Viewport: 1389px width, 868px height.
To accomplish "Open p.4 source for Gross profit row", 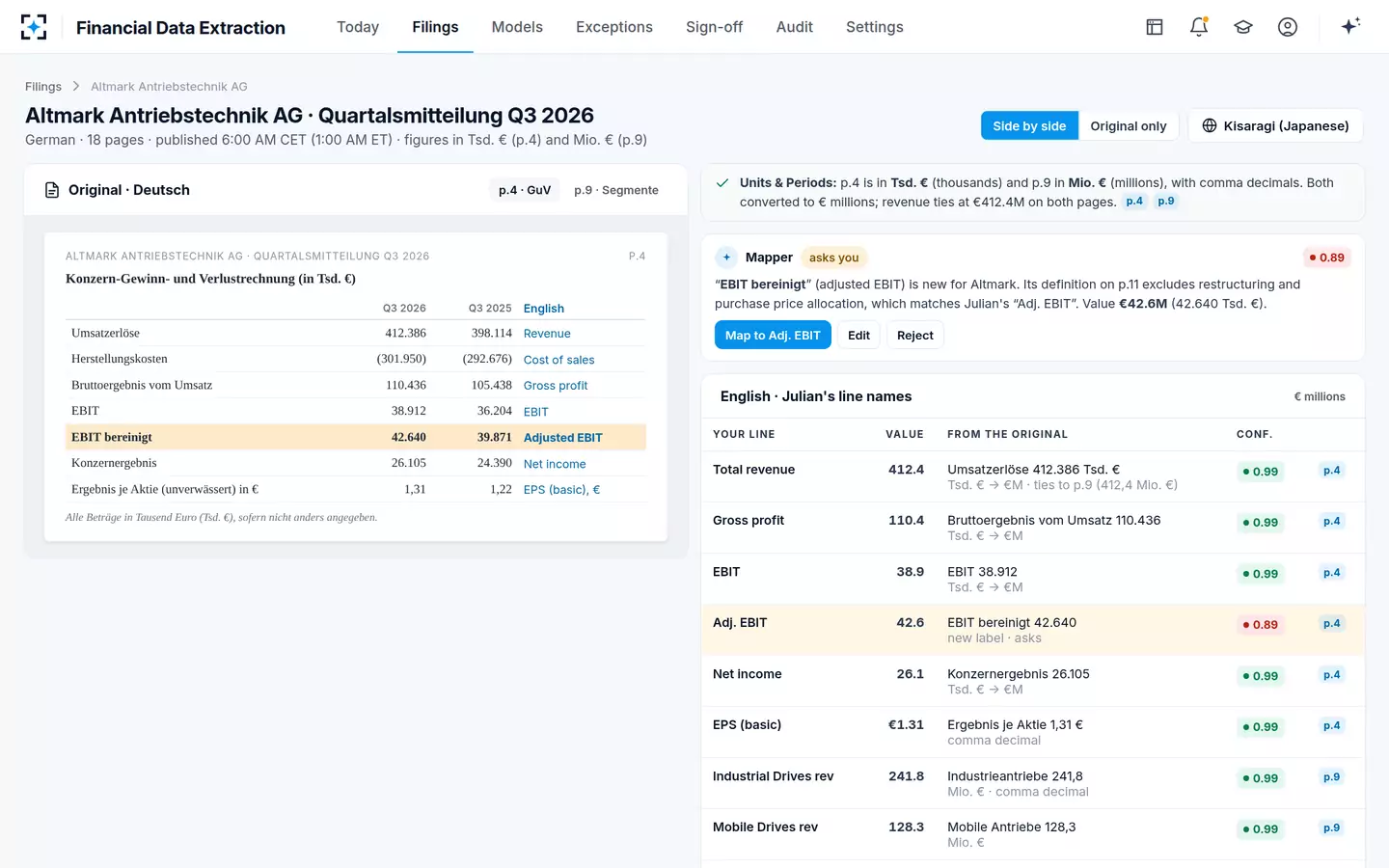I will click(x=1331, y=522).
